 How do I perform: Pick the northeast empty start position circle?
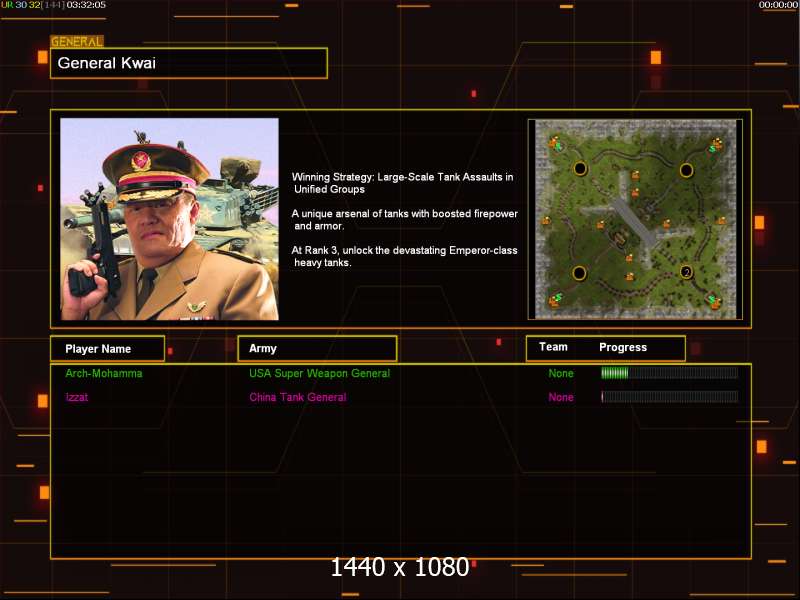point(687,170)
